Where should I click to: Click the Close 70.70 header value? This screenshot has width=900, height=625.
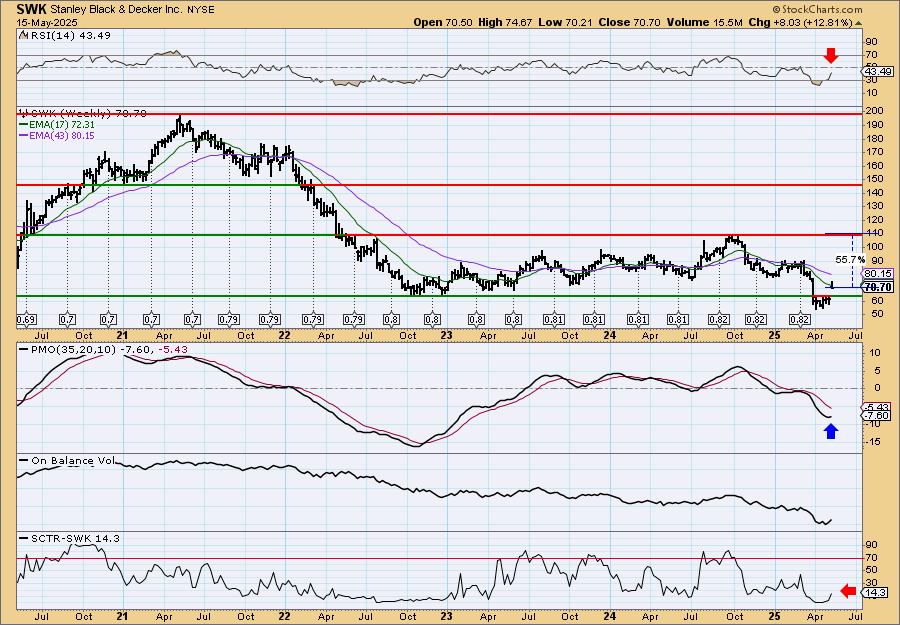tap(629, 22)
